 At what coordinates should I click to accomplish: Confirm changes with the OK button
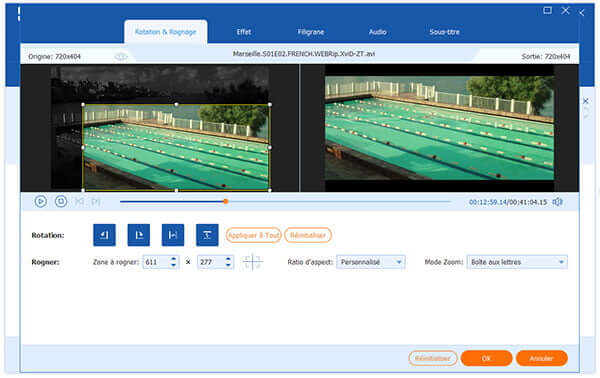[x=486, y=358]
